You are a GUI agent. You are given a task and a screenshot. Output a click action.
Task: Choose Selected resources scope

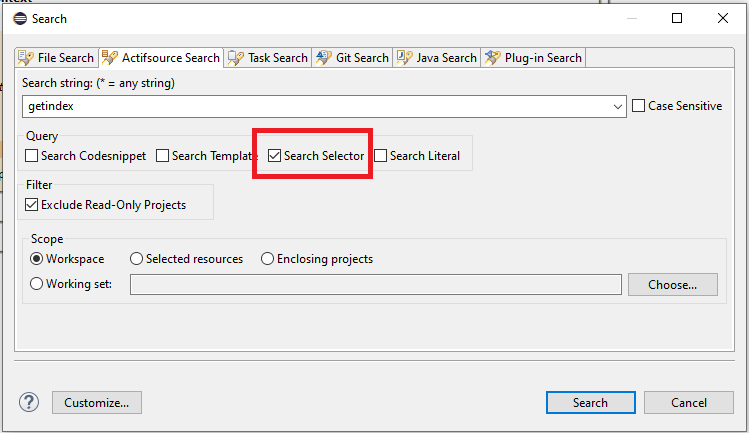[137, 259]
